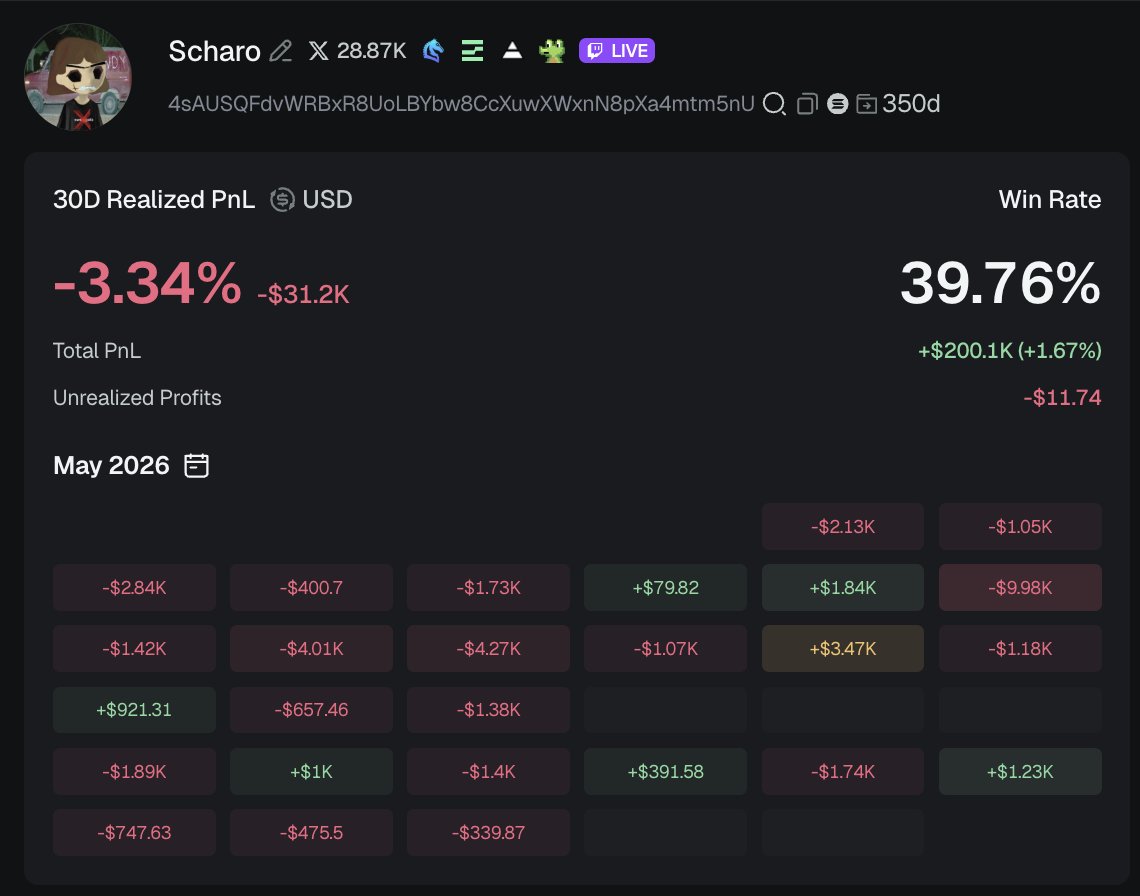Screen dimensions: 1140x896
Task: Click the -3.34% realized PnL value
Action: coord(147,283)
